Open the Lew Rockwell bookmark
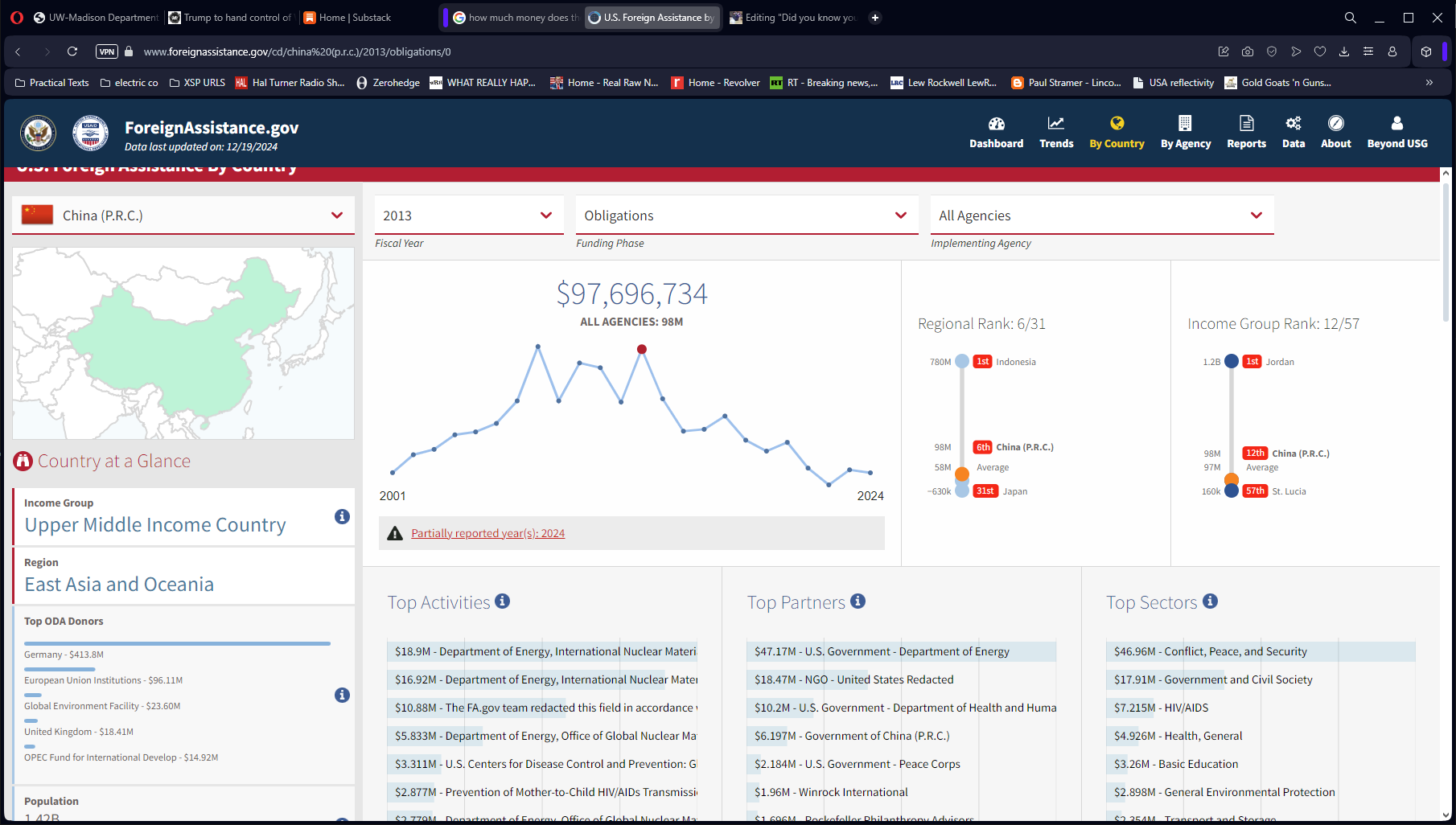Screen dimensions: 1456x825 [x=944, y=83]
